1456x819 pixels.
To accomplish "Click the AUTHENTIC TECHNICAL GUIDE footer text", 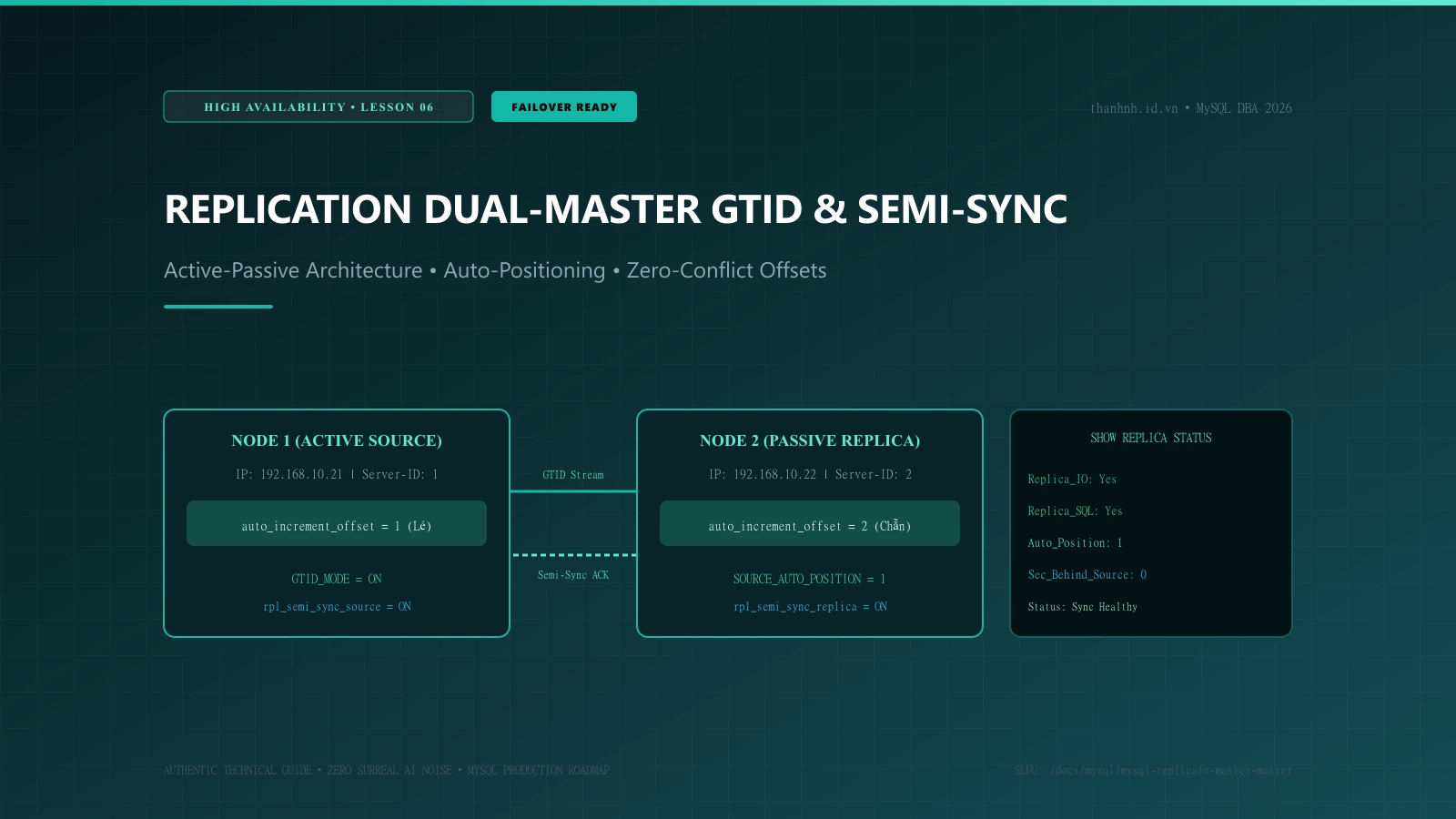I will click(387, 771).
